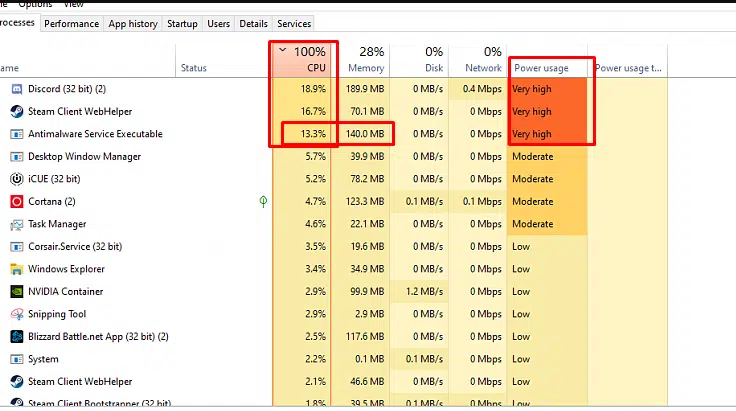Select the Snipping Tool process name
Image resolution: width=736 pixels, height=411 pixels.
57,314
